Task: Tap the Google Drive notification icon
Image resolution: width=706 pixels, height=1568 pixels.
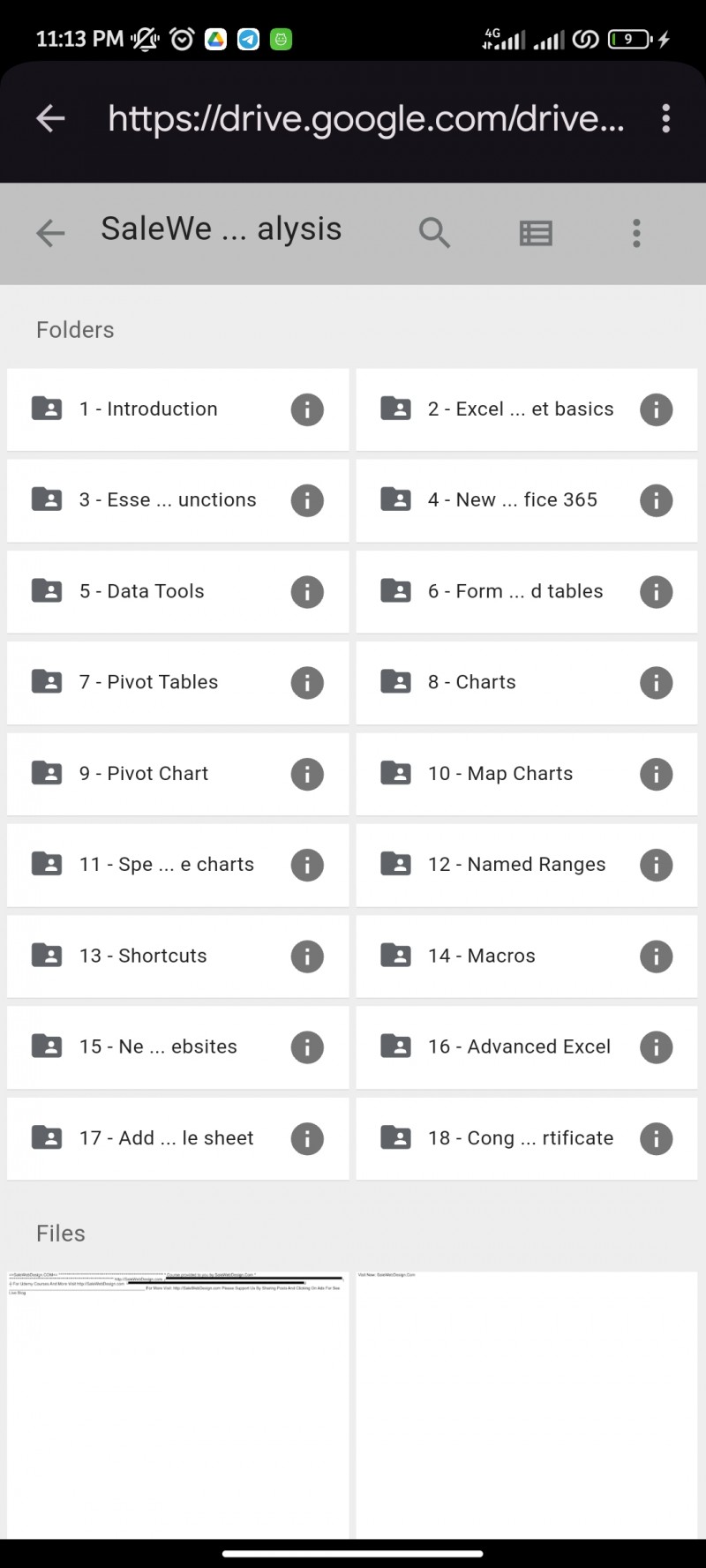Action: pyautogui.click(x=216, y=39)
